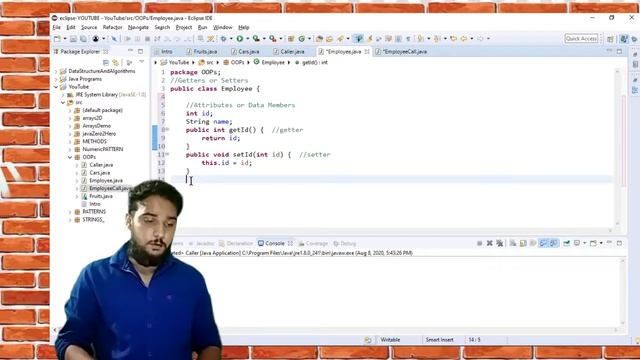Click the Save toolbar icon
640x360 pixels.
pyautogui.click(x=73, y=38)
